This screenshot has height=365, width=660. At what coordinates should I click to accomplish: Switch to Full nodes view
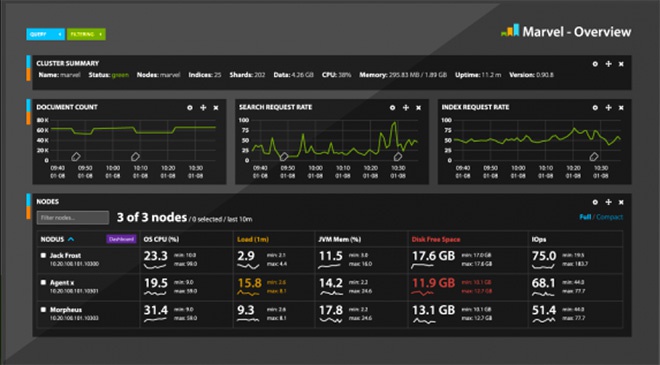[585, 217]
